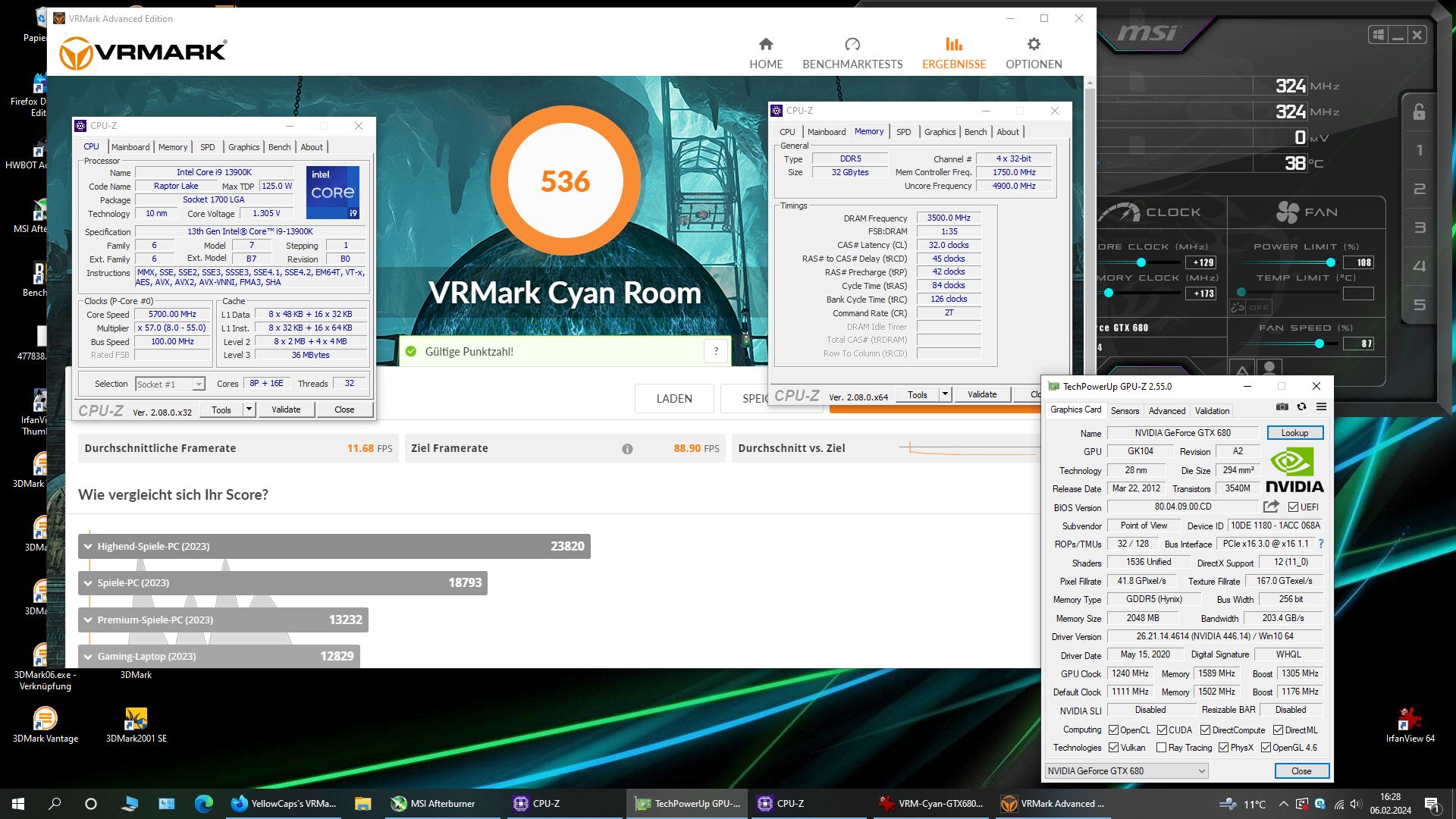Screen dimensions: 1456x819
Task: Click the Power Limit slider handle
Action: pyautogui.click(x=1330, y=262)
